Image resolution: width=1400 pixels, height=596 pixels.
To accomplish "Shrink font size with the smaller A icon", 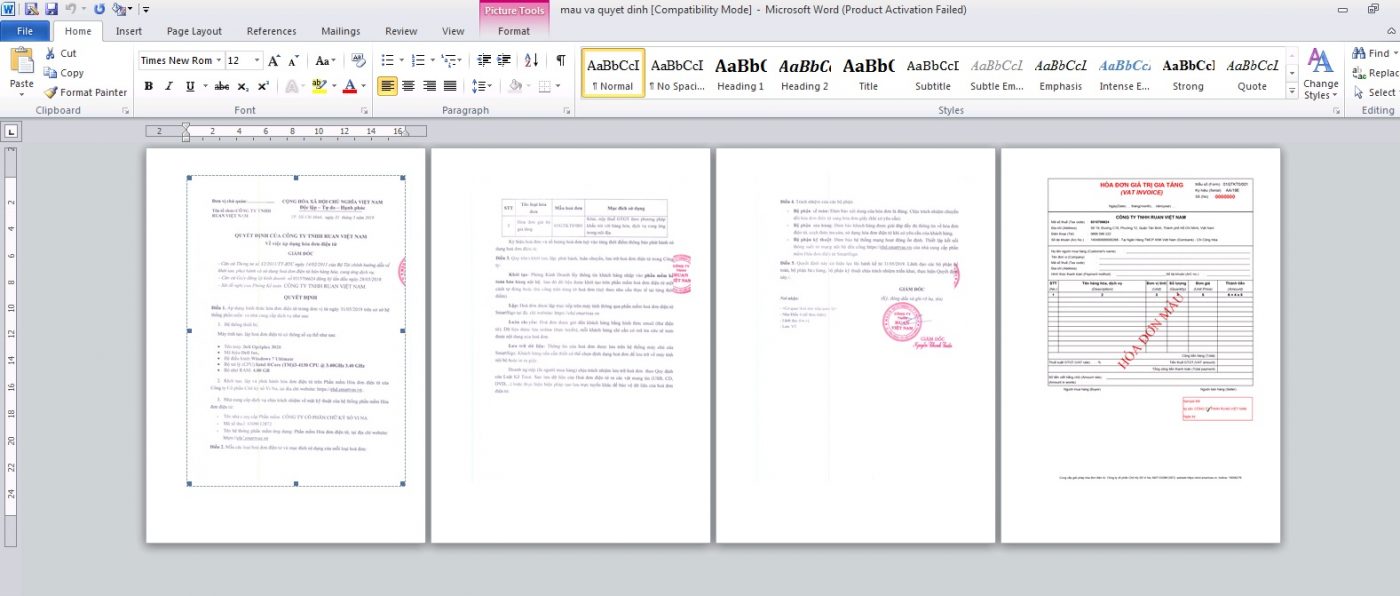I will 293,61.
